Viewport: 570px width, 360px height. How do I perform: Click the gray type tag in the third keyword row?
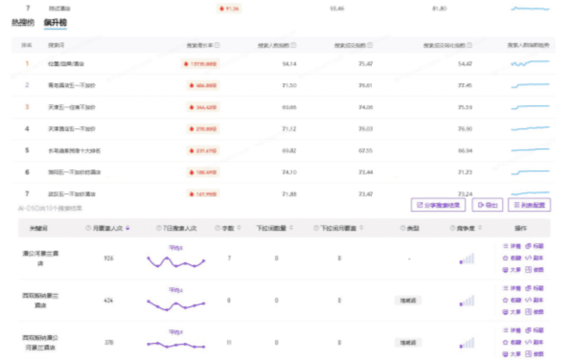408,343
